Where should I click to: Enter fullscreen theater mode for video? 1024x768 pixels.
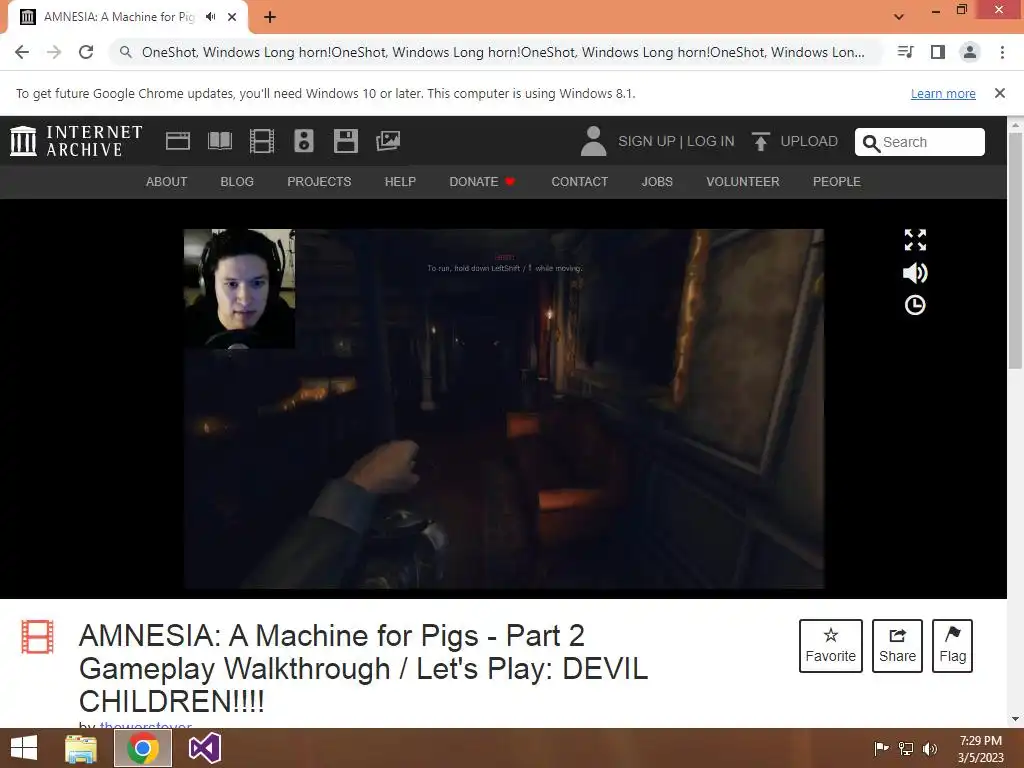pyautogui.click(x=915, y=240)
